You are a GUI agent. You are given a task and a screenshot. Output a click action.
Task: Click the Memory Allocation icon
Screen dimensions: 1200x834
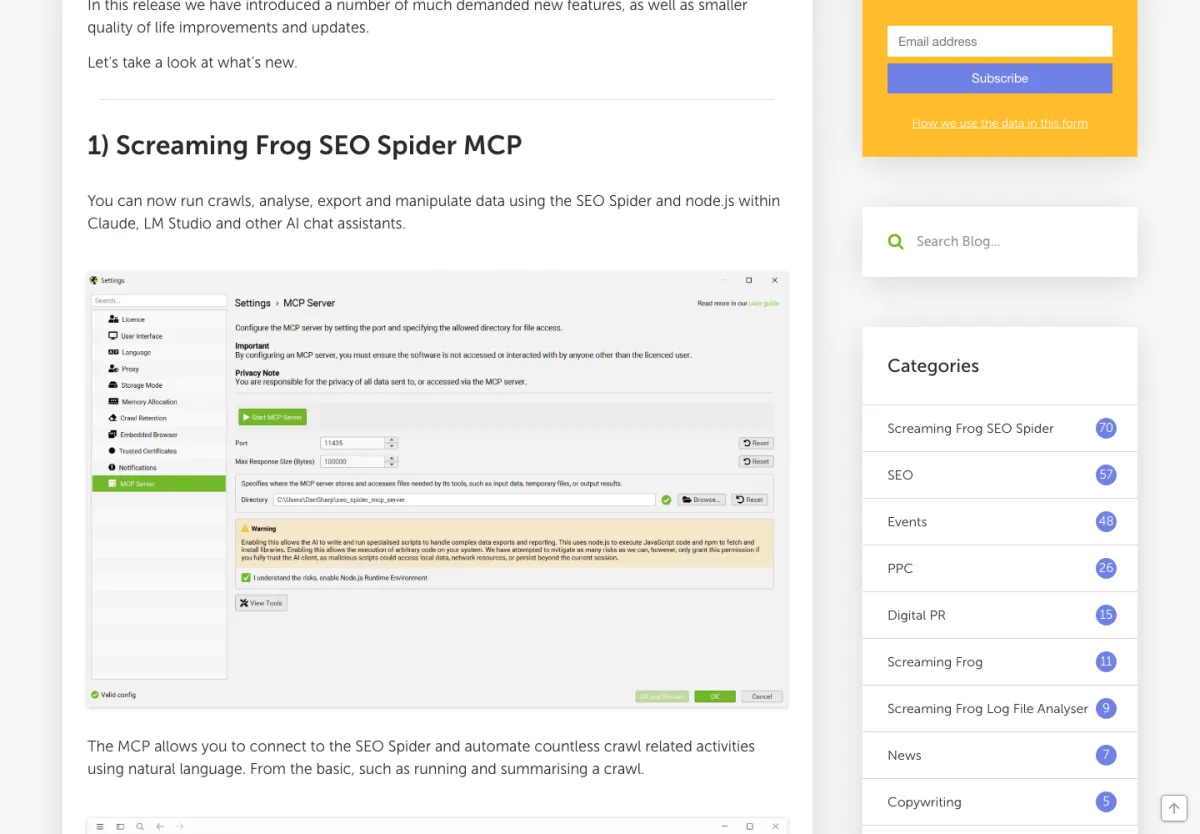point(113,402)
